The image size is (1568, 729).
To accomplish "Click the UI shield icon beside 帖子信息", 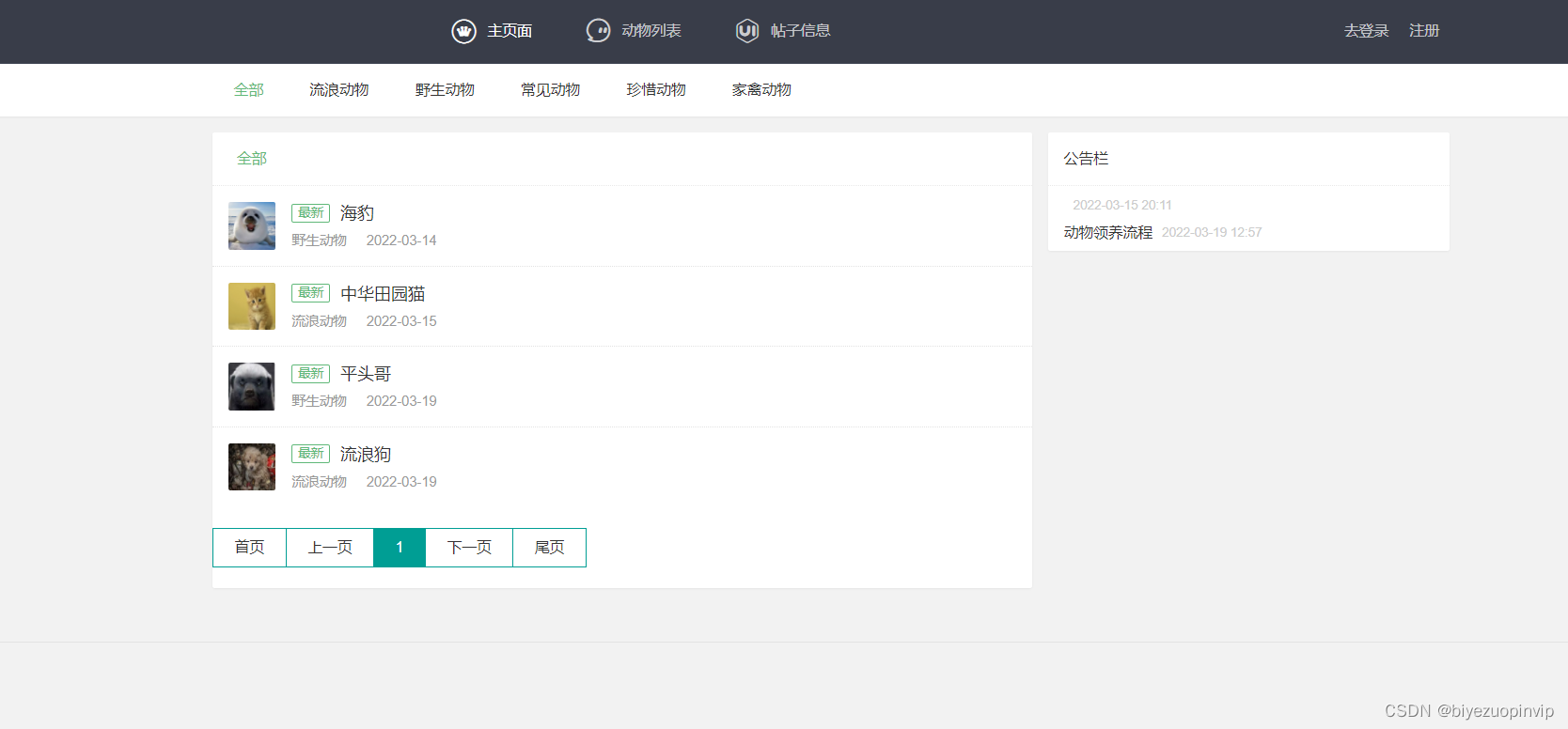I will (747, 31).
